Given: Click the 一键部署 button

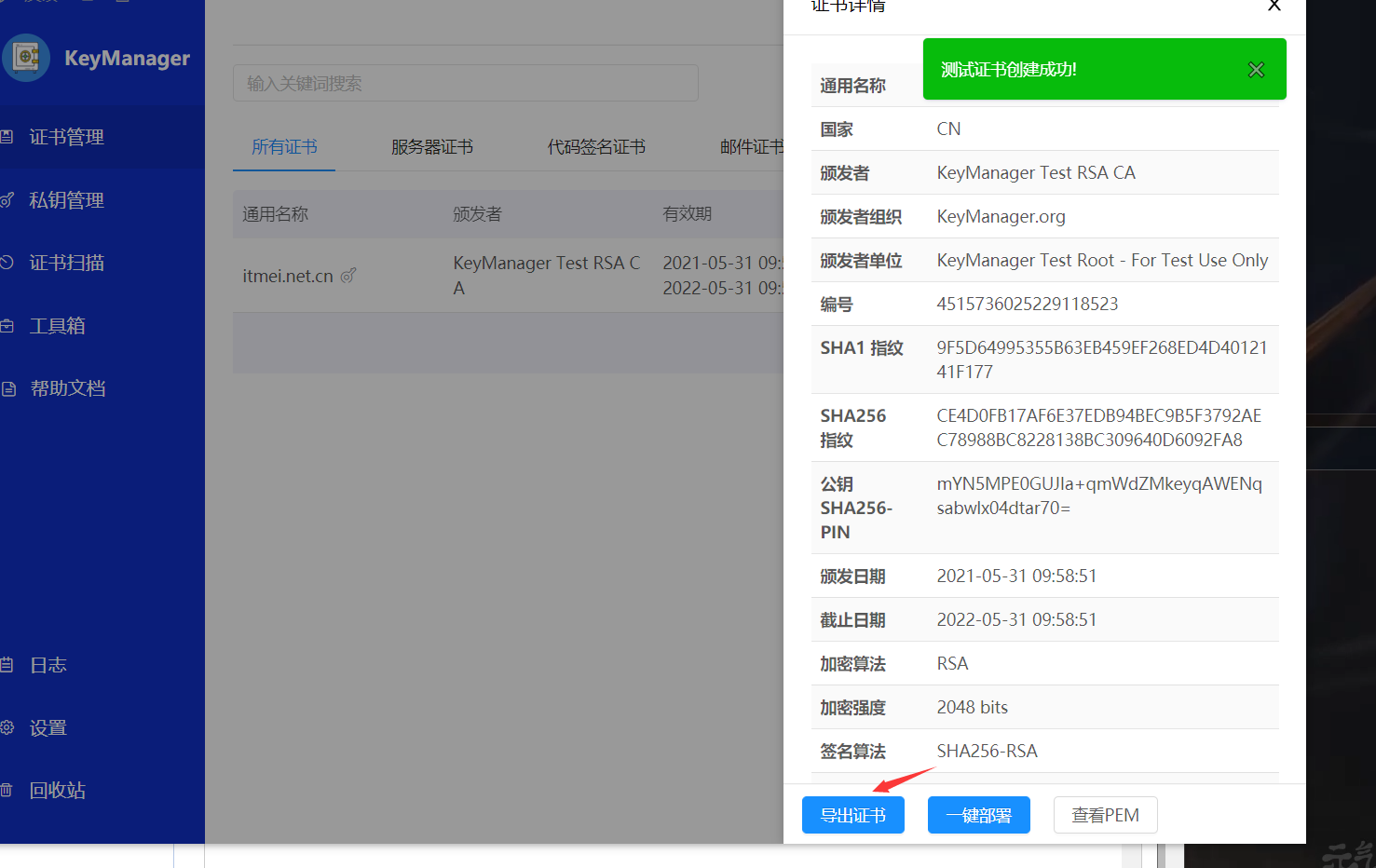Looking at the screenshot, I should [x=979, y=815].
